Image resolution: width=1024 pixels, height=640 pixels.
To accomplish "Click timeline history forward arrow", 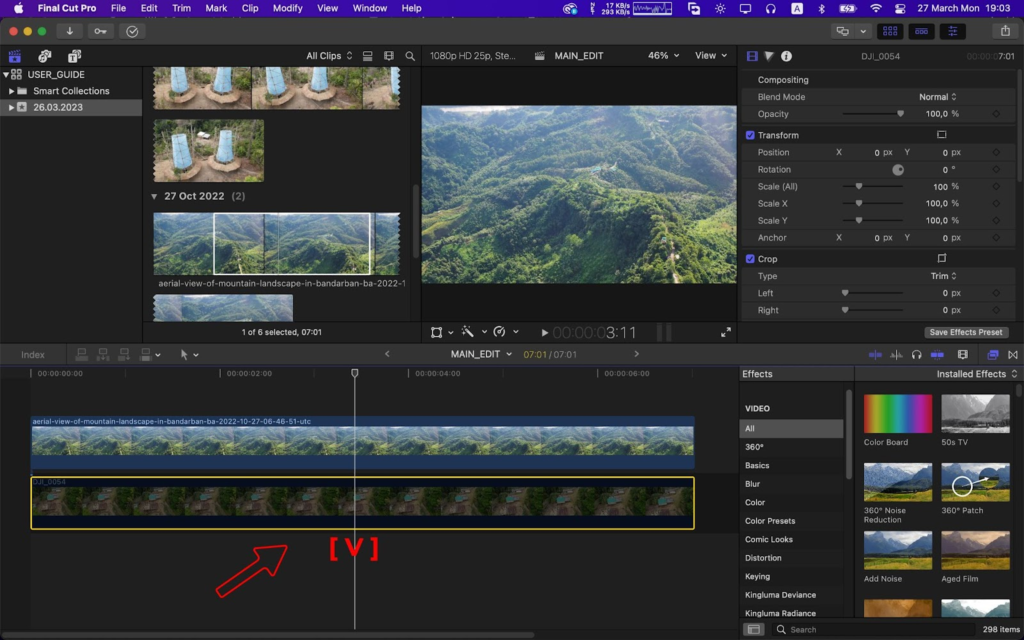I will click(637, 354).
